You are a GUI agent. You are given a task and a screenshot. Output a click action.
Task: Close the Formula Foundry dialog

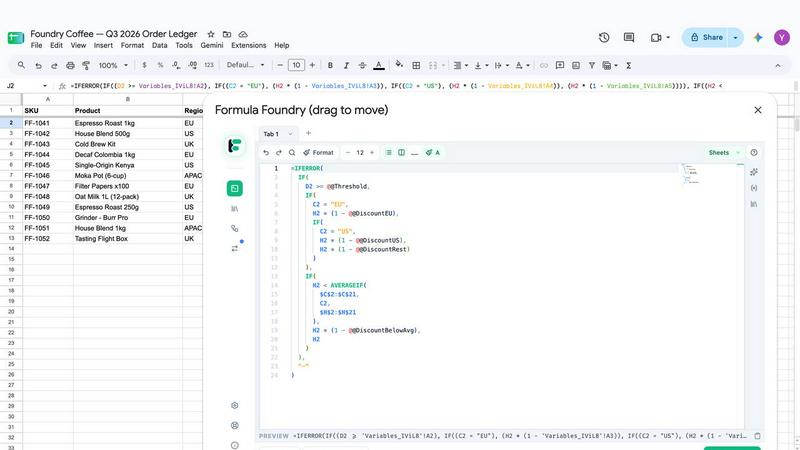[x=758, y=110]
